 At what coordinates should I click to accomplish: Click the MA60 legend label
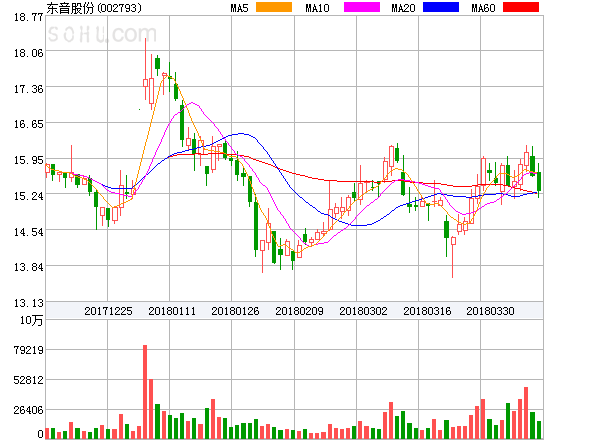[x=483, y=8]
